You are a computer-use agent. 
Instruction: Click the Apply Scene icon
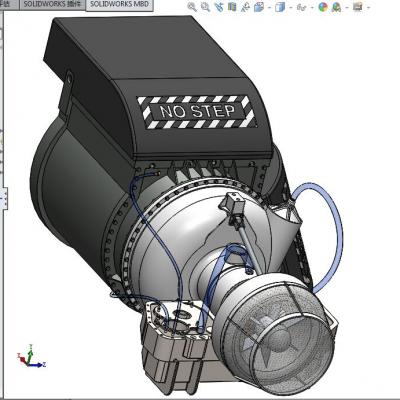[337, 7]
